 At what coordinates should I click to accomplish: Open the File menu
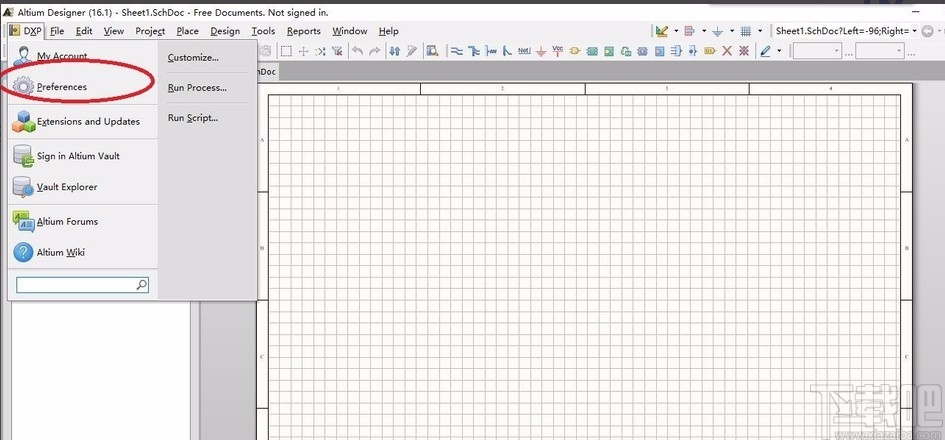(x=57, y=31)
